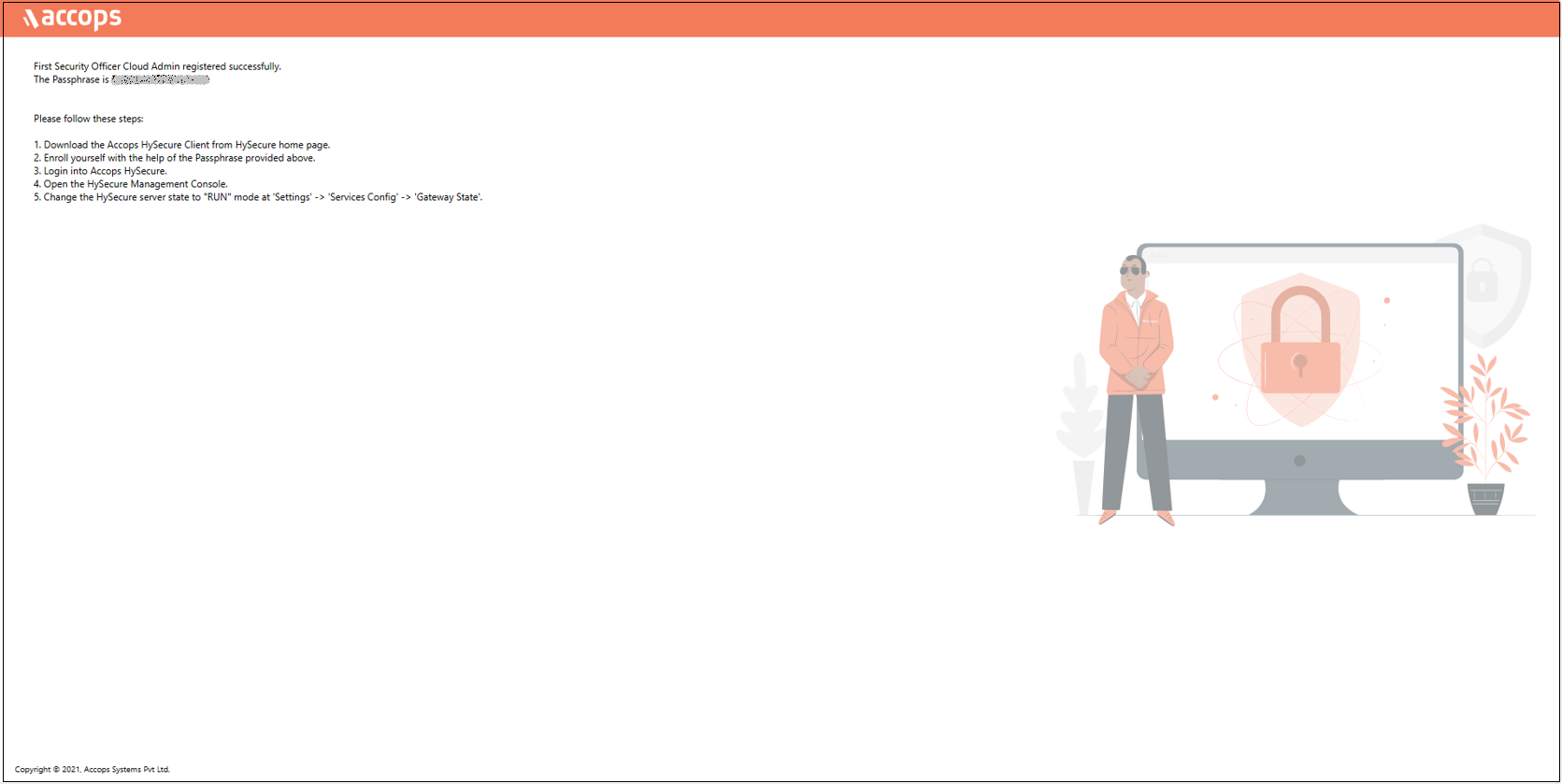Click step 3 Login into Accops HySecure
Viewport: 1562px width, 784px height.
coord(101,171)
